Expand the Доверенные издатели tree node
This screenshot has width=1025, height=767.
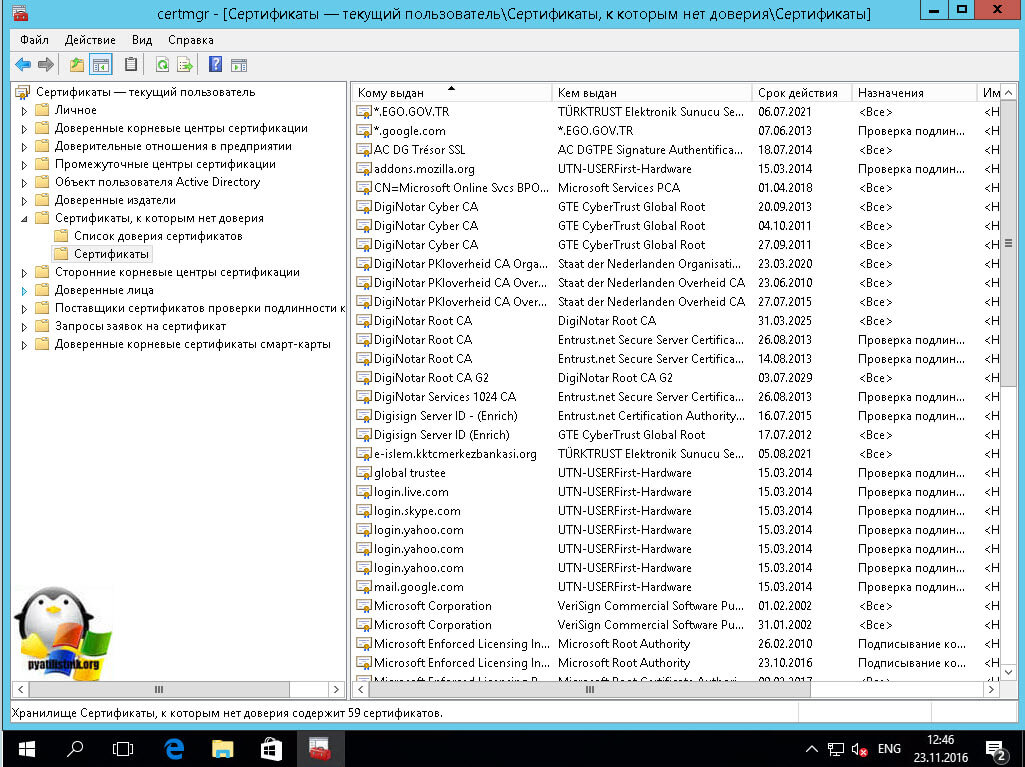(25, 201)
